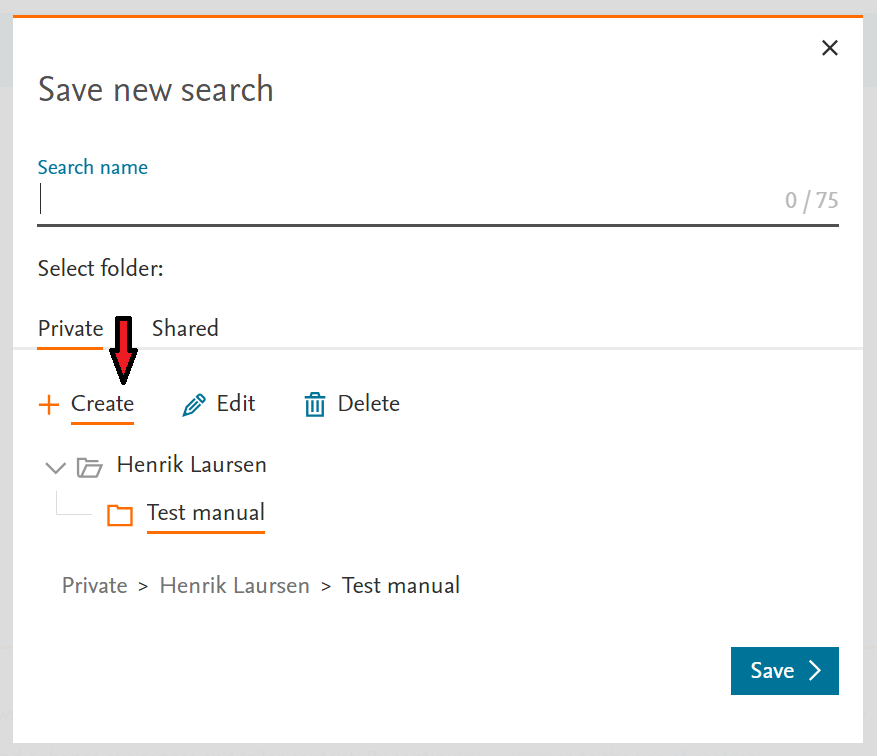Click Test manual in the breadcrumb path
The width and height of the screenshot is (877, 756).
pyautogui.click(x=401, y=585)
